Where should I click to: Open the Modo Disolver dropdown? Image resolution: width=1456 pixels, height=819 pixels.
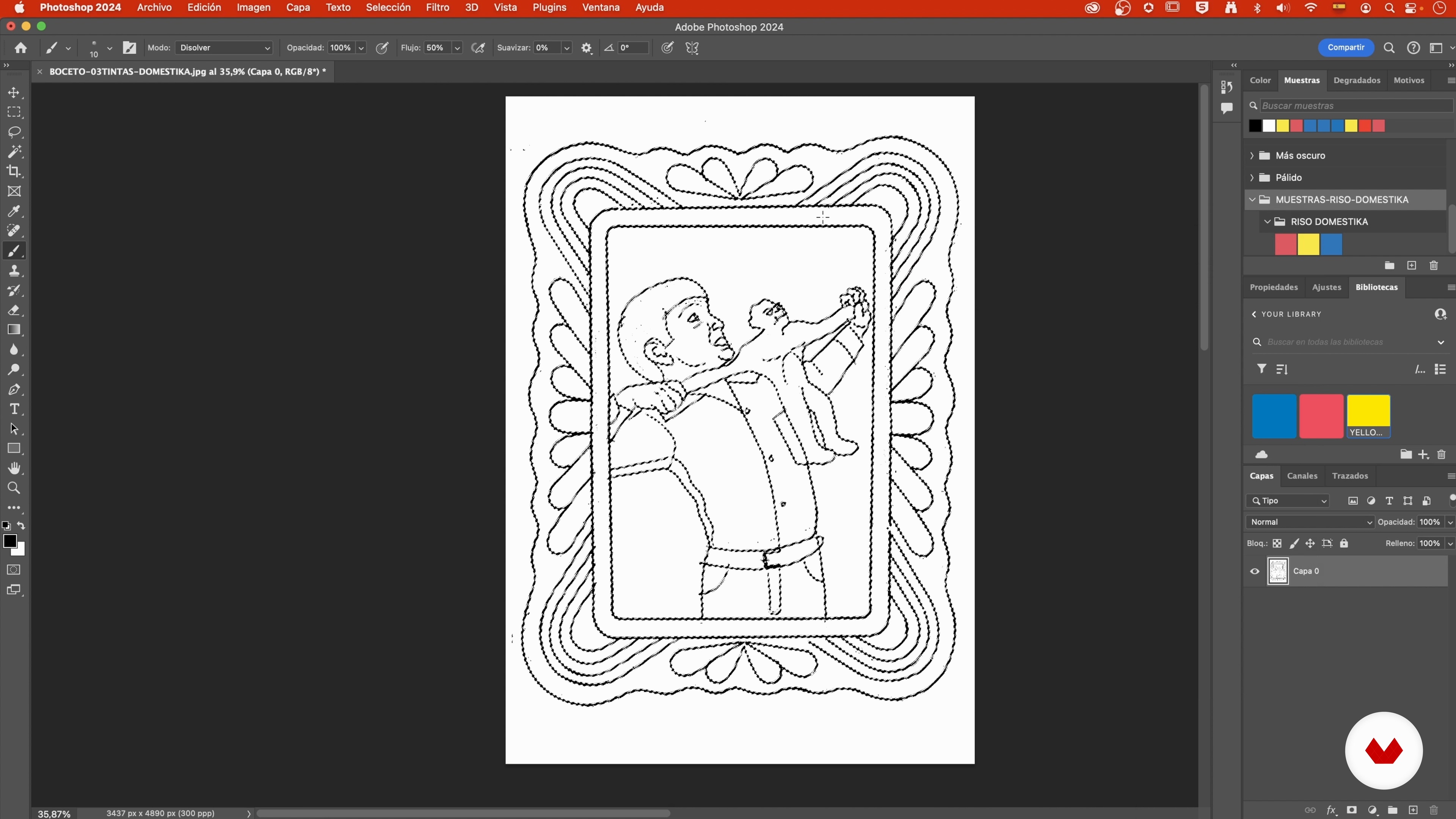coord(224,48)
